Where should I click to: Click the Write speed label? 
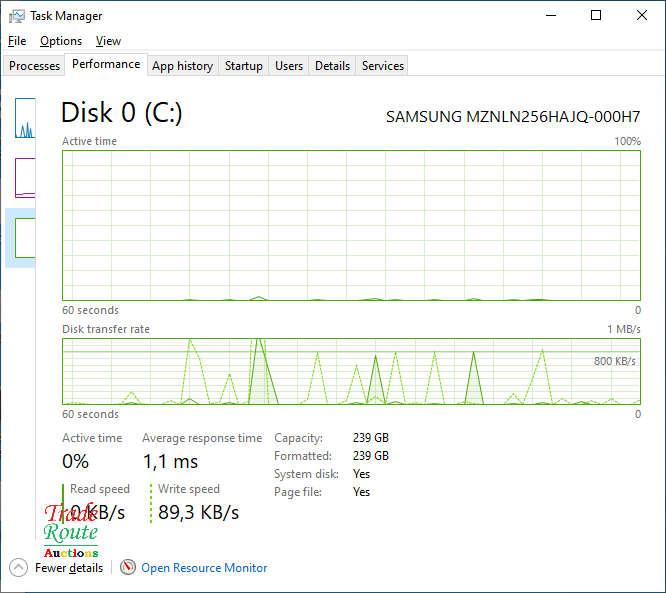pos(189,489)
